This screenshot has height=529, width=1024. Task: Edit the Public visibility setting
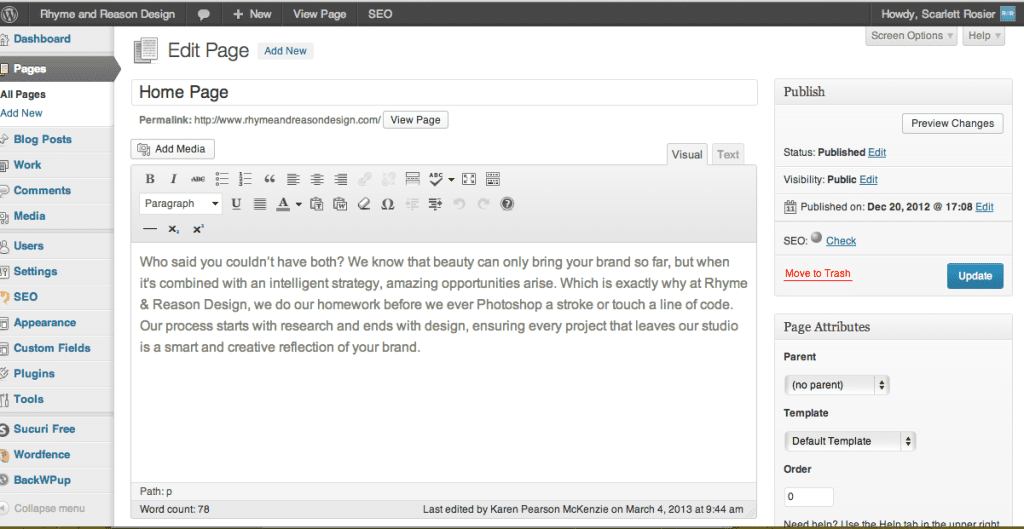[868, 180]
